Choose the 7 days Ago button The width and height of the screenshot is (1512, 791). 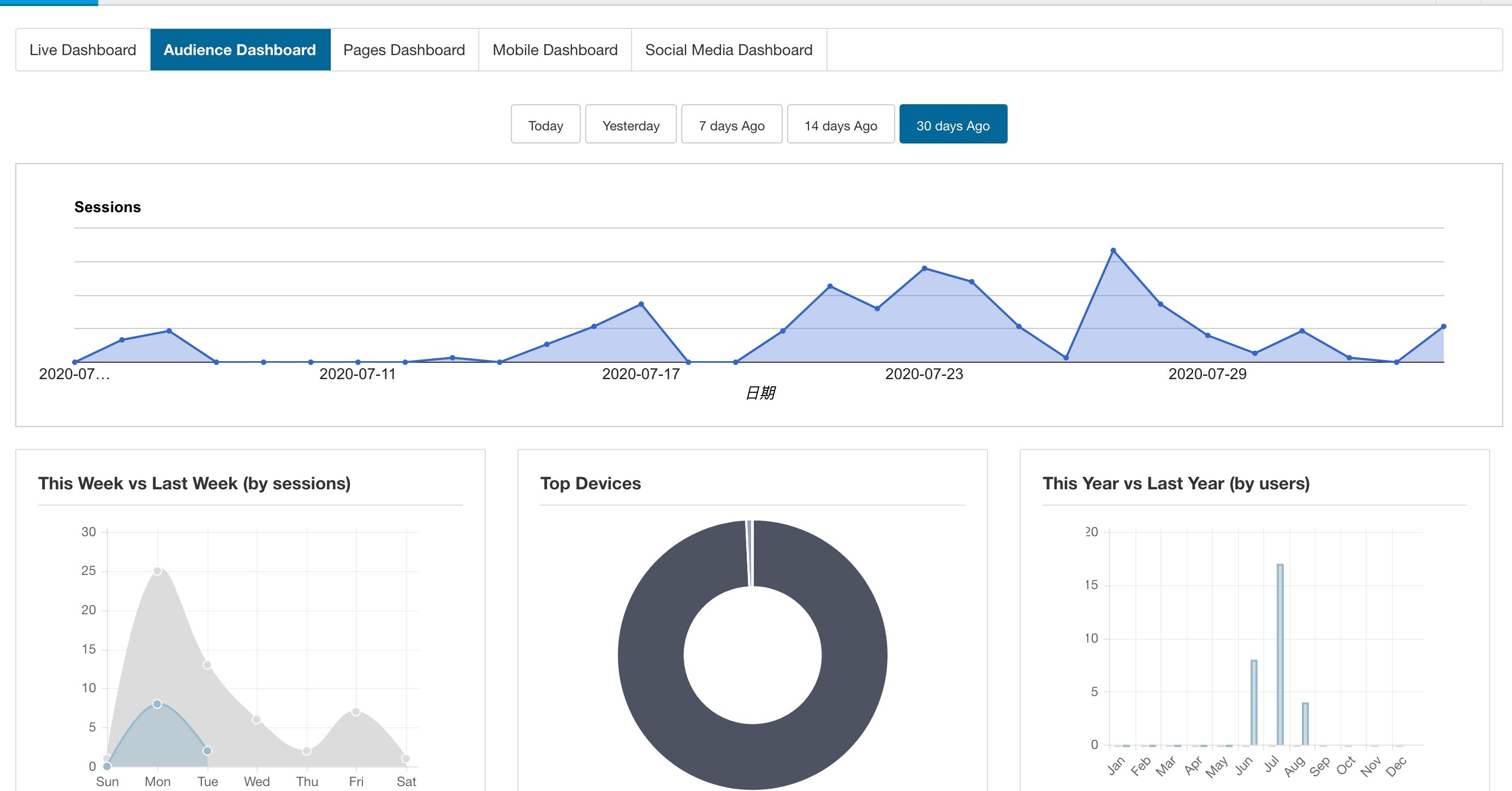(x=731, y=124)
